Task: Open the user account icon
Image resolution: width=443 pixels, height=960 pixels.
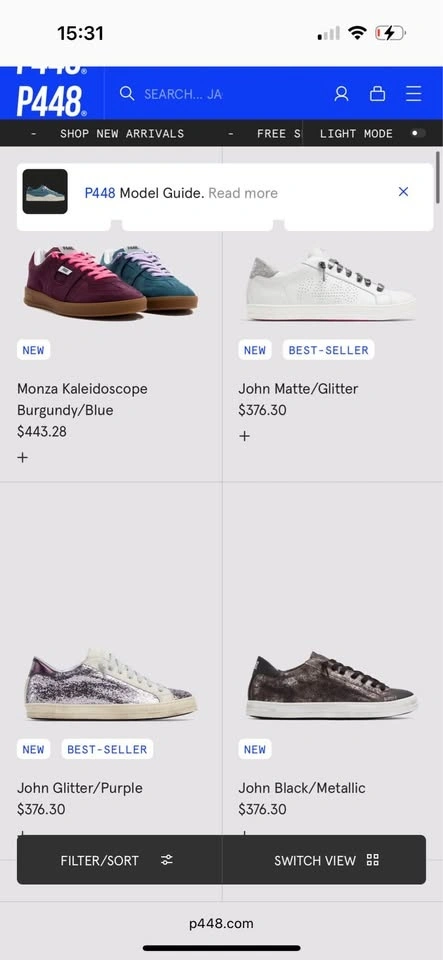Action: [x=341, y=94]
